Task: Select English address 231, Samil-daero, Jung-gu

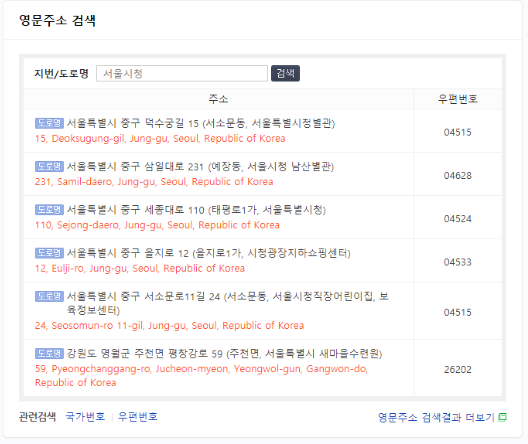Action: point(154,182)
